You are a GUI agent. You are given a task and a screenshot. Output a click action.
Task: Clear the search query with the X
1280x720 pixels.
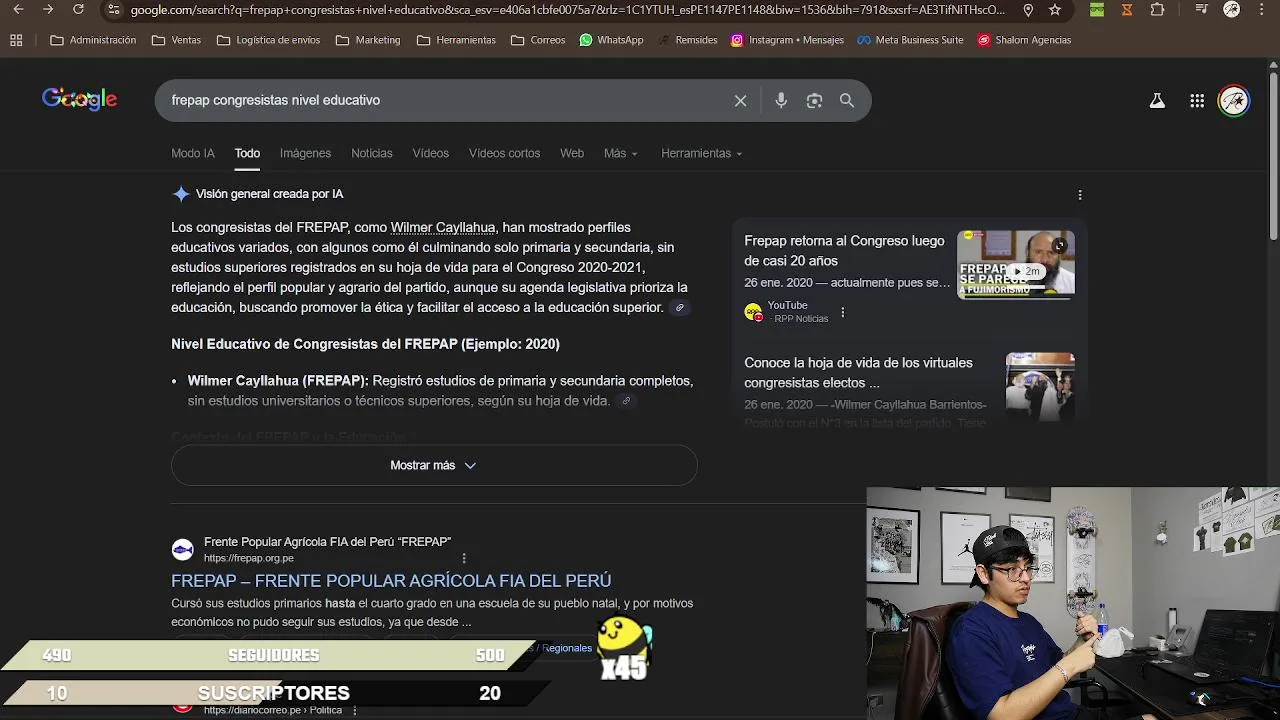(740, 101)
